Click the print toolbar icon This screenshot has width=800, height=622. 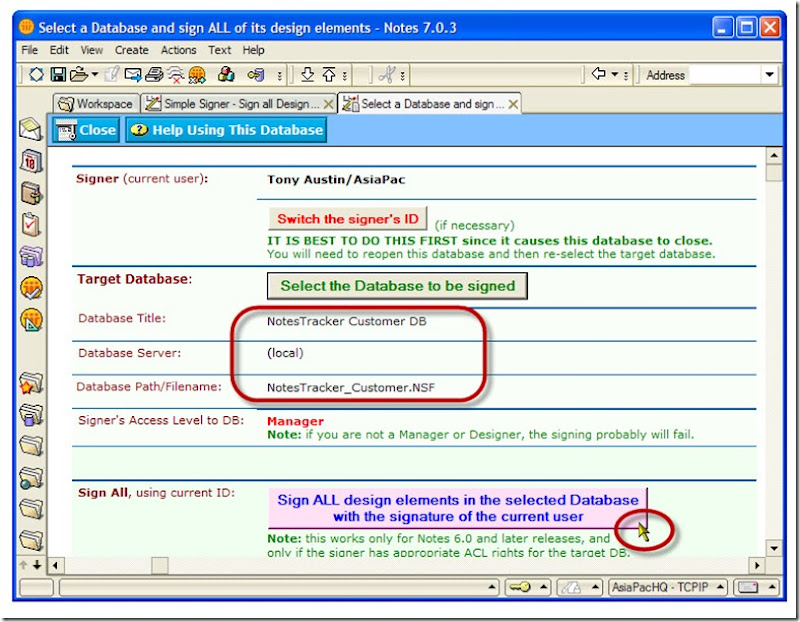tap(154, 75)
